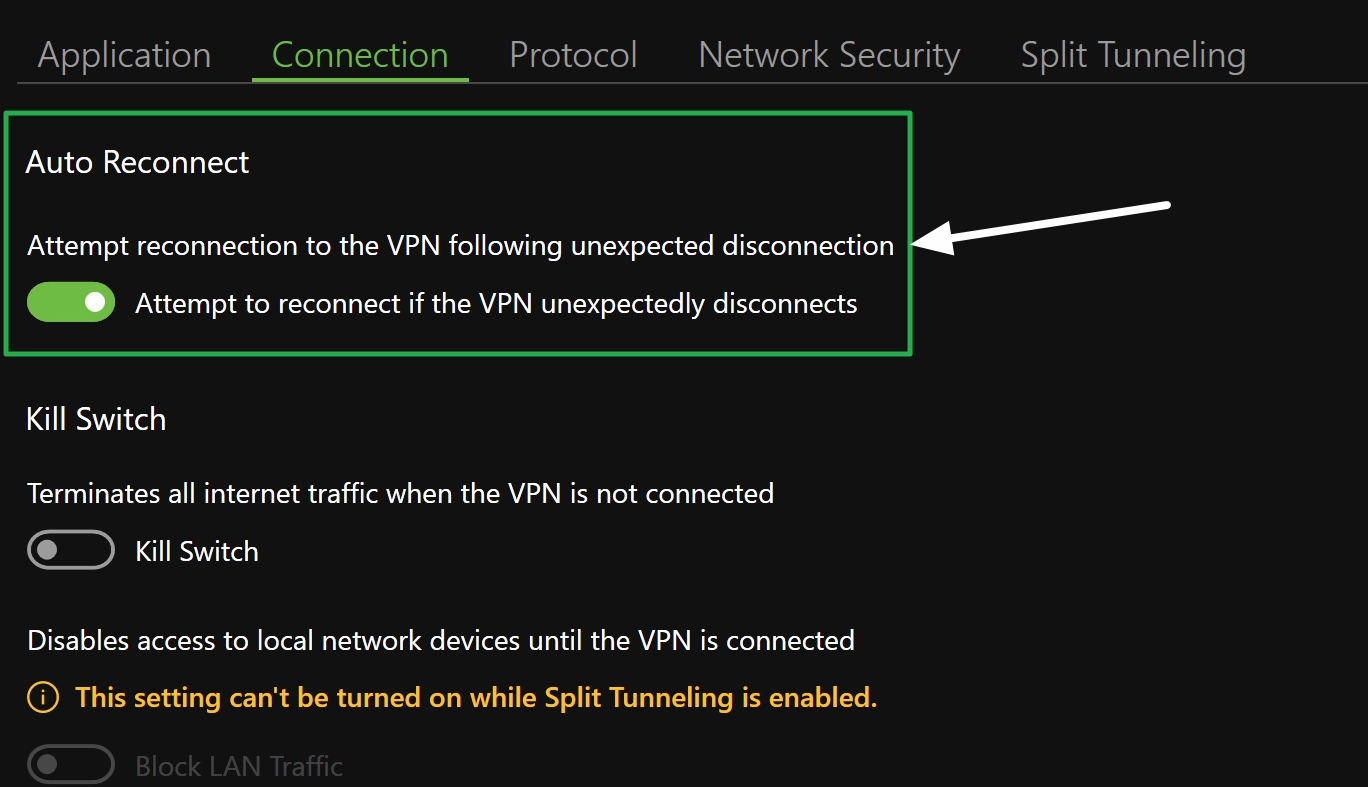The height and width of the screenshot is (787, 1368).
Task: Open the Protocol tab
Action: click(x=572, y=55)
